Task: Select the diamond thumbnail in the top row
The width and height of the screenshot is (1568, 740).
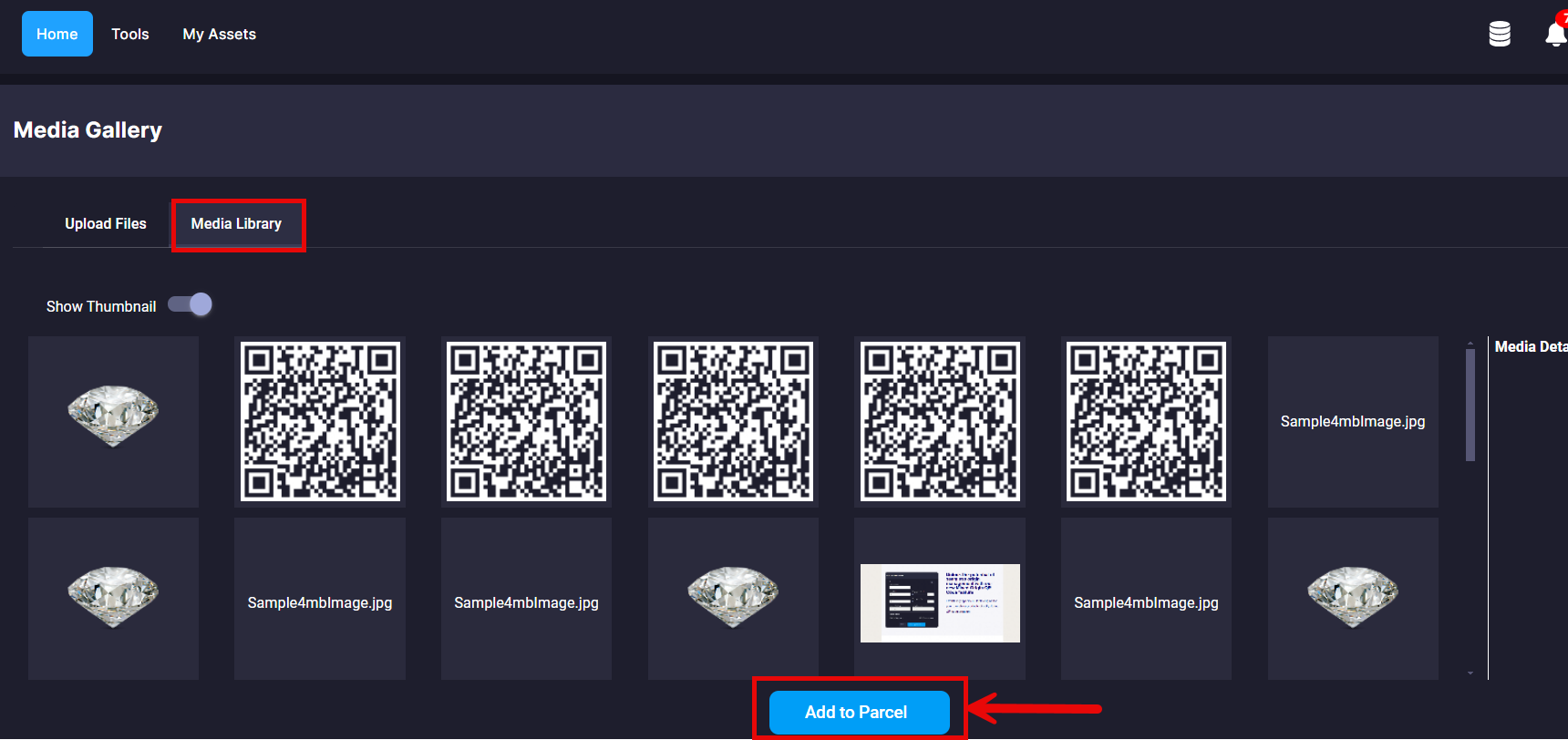Action: (113, 421)
